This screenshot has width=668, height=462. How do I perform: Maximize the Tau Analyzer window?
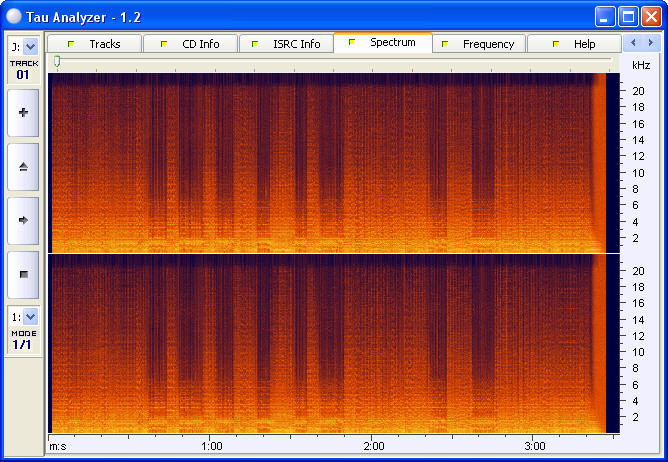pos(628,16)
